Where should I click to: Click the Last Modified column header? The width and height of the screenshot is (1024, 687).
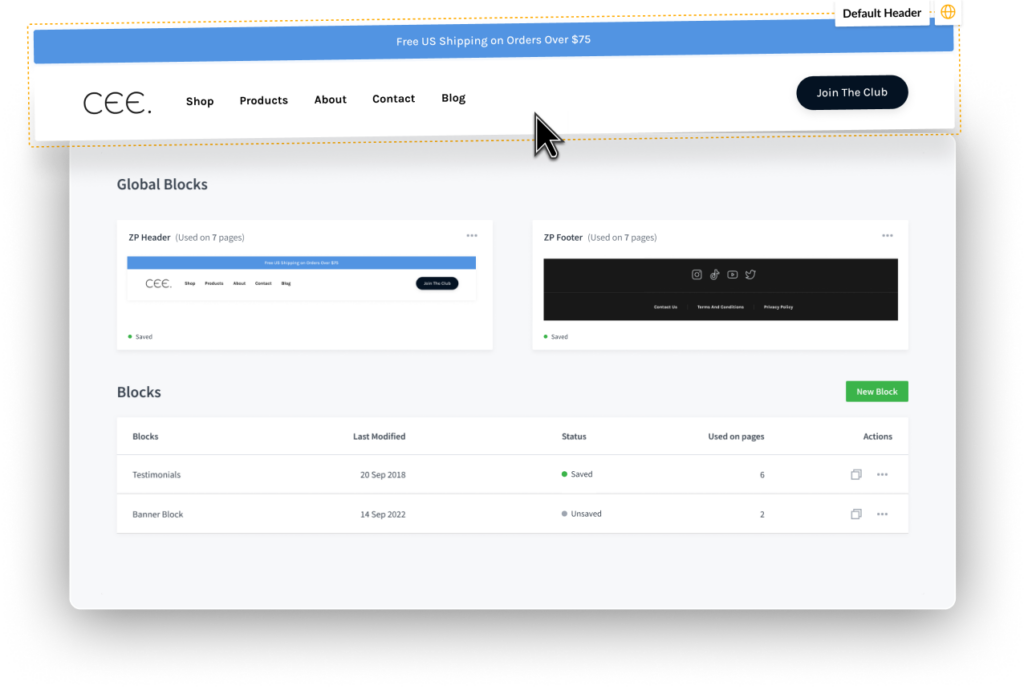(379, 436)
